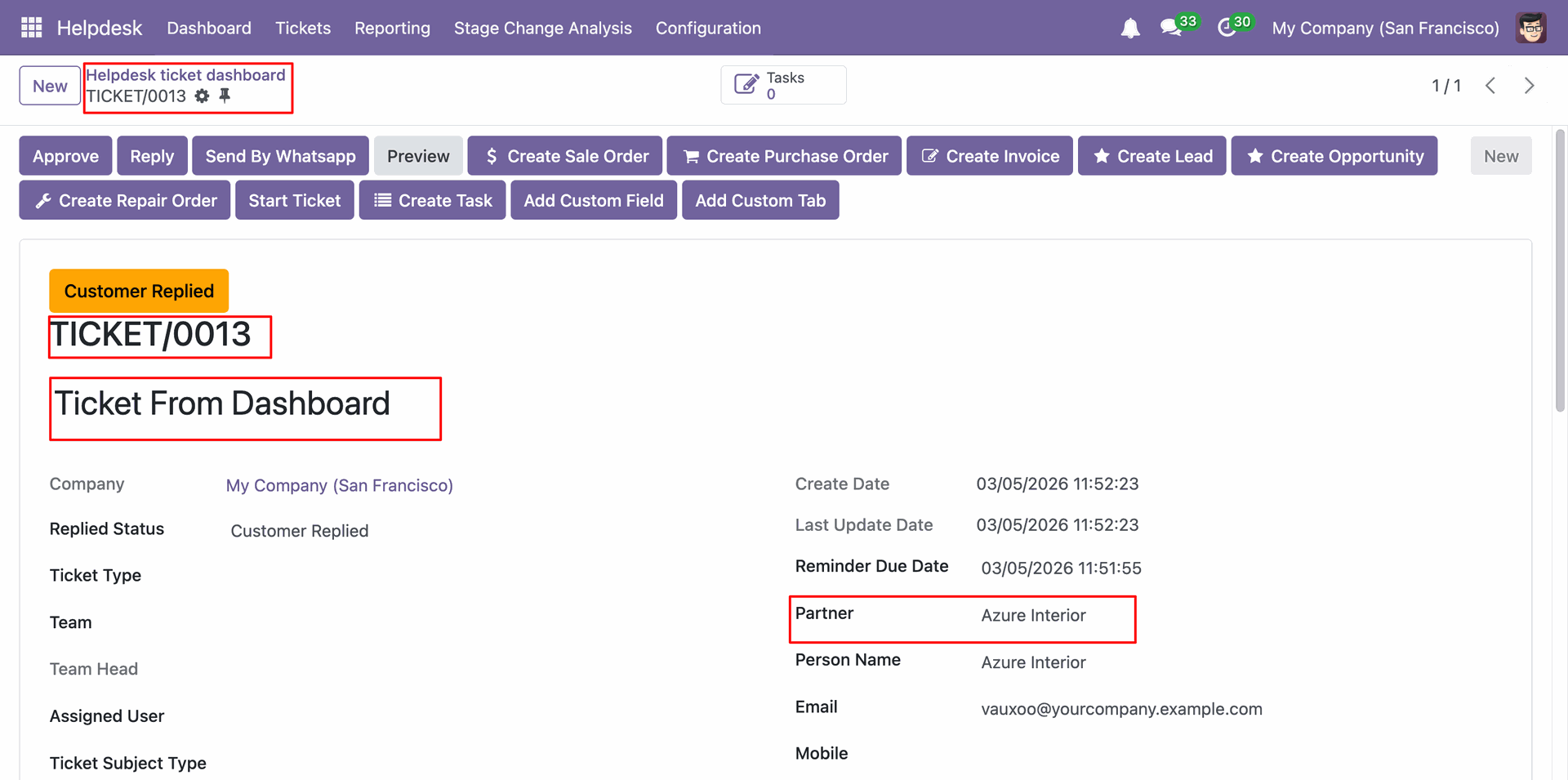
Task: Open the Configuration menu
Action: tap(708, 28)
